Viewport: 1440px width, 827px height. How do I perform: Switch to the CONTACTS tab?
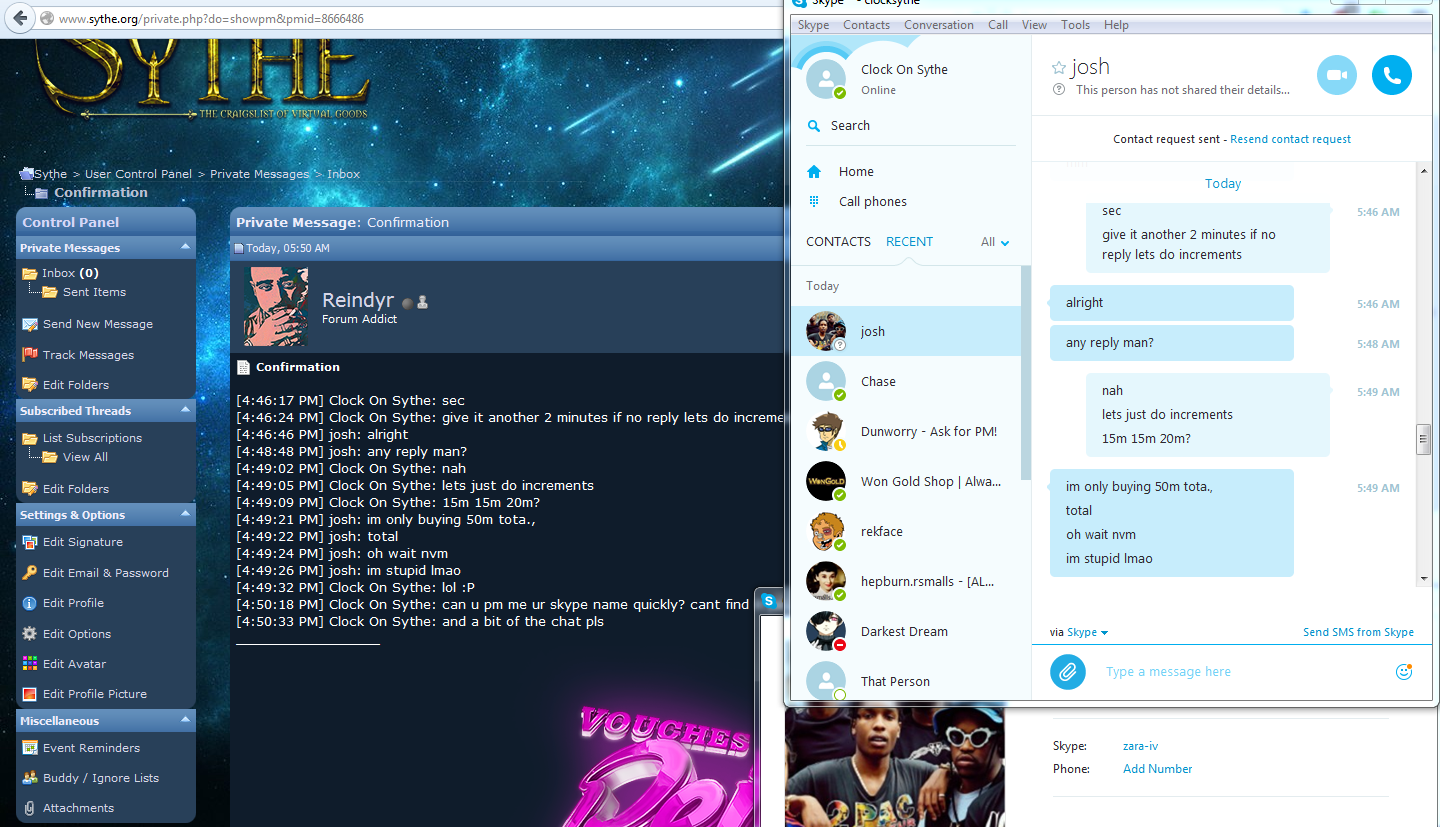click(x=839, y=242)
